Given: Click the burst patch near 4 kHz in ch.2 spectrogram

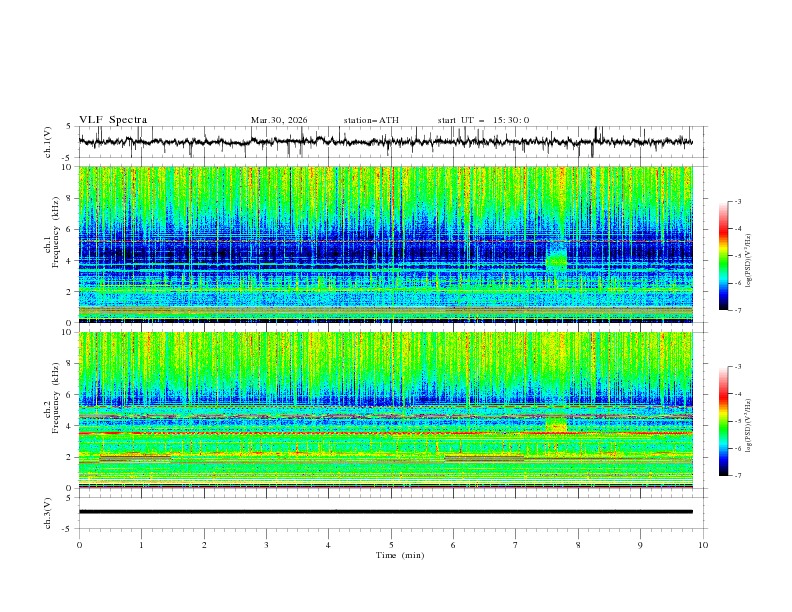Looking at the screenshot, I should (x=557, y=425).
